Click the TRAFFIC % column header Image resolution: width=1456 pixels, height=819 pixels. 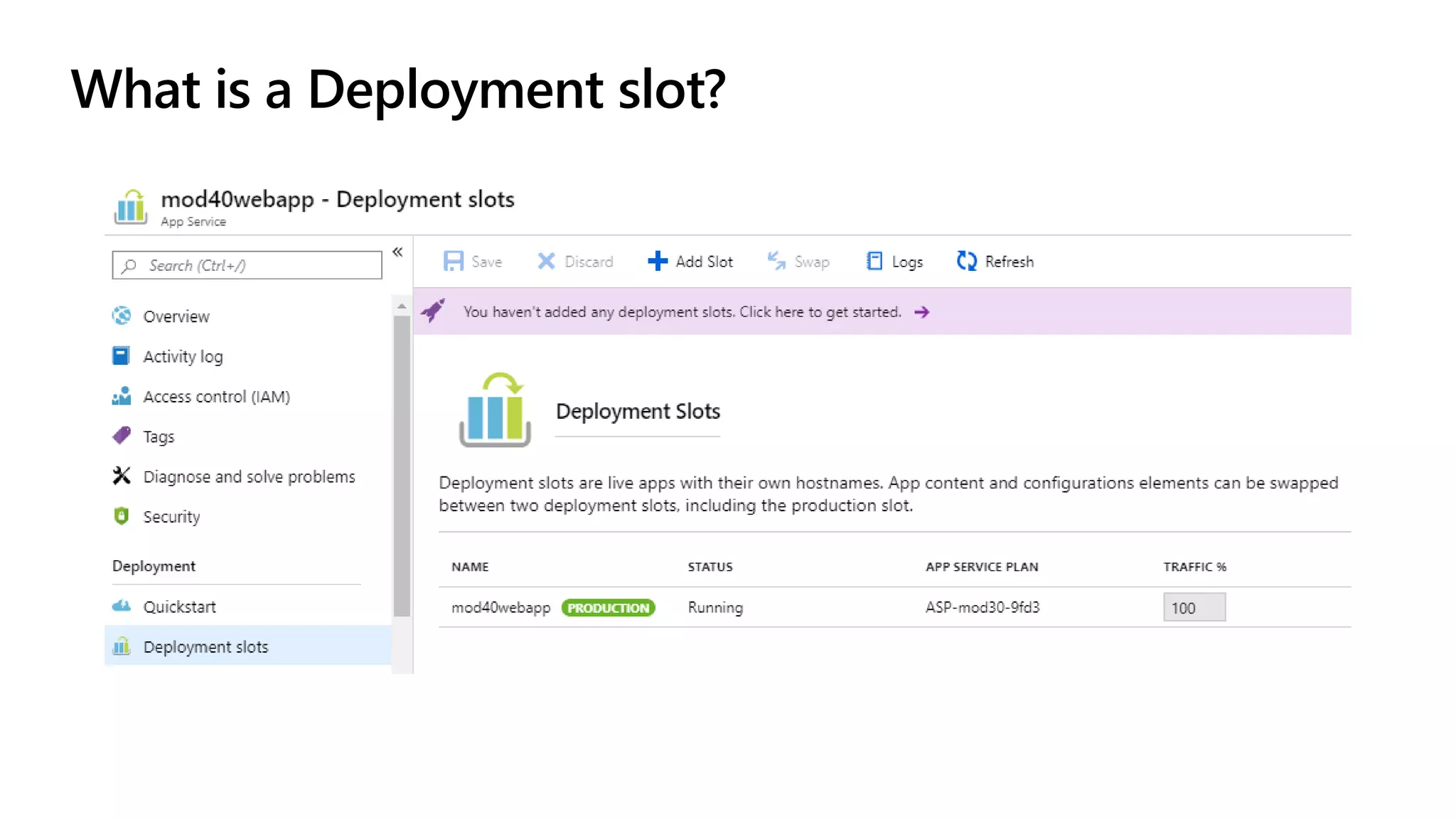click(1194, 567)
